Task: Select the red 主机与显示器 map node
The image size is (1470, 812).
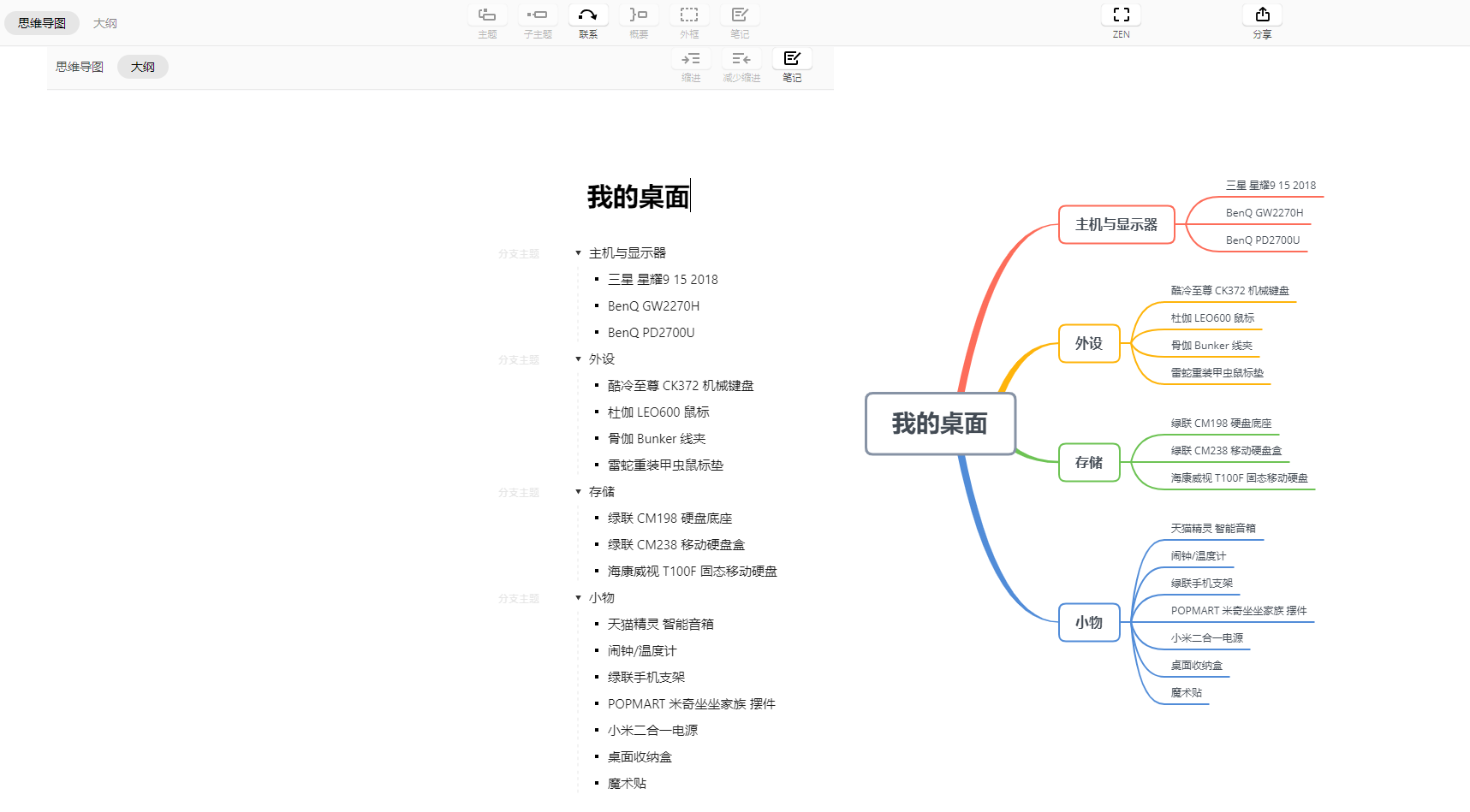Action: click(x=1116, y=224)
